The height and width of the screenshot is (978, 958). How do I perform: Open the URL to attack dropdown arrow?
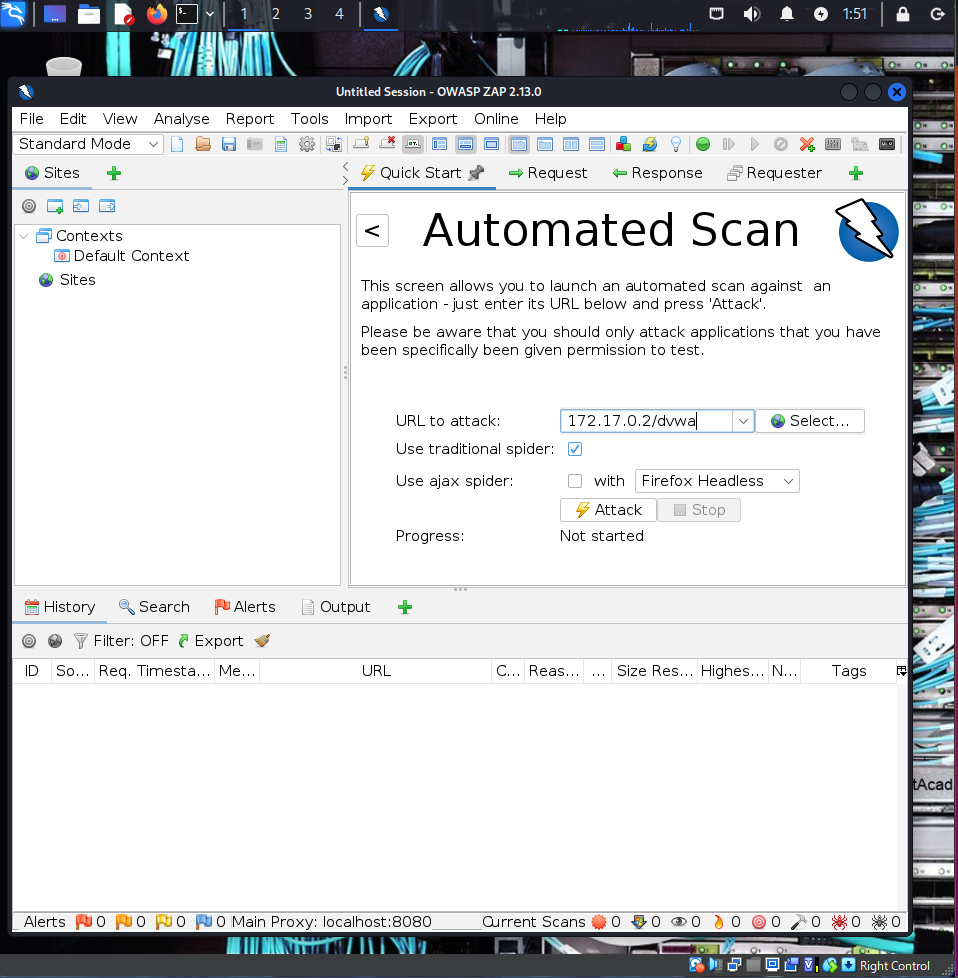coord(743,421)
